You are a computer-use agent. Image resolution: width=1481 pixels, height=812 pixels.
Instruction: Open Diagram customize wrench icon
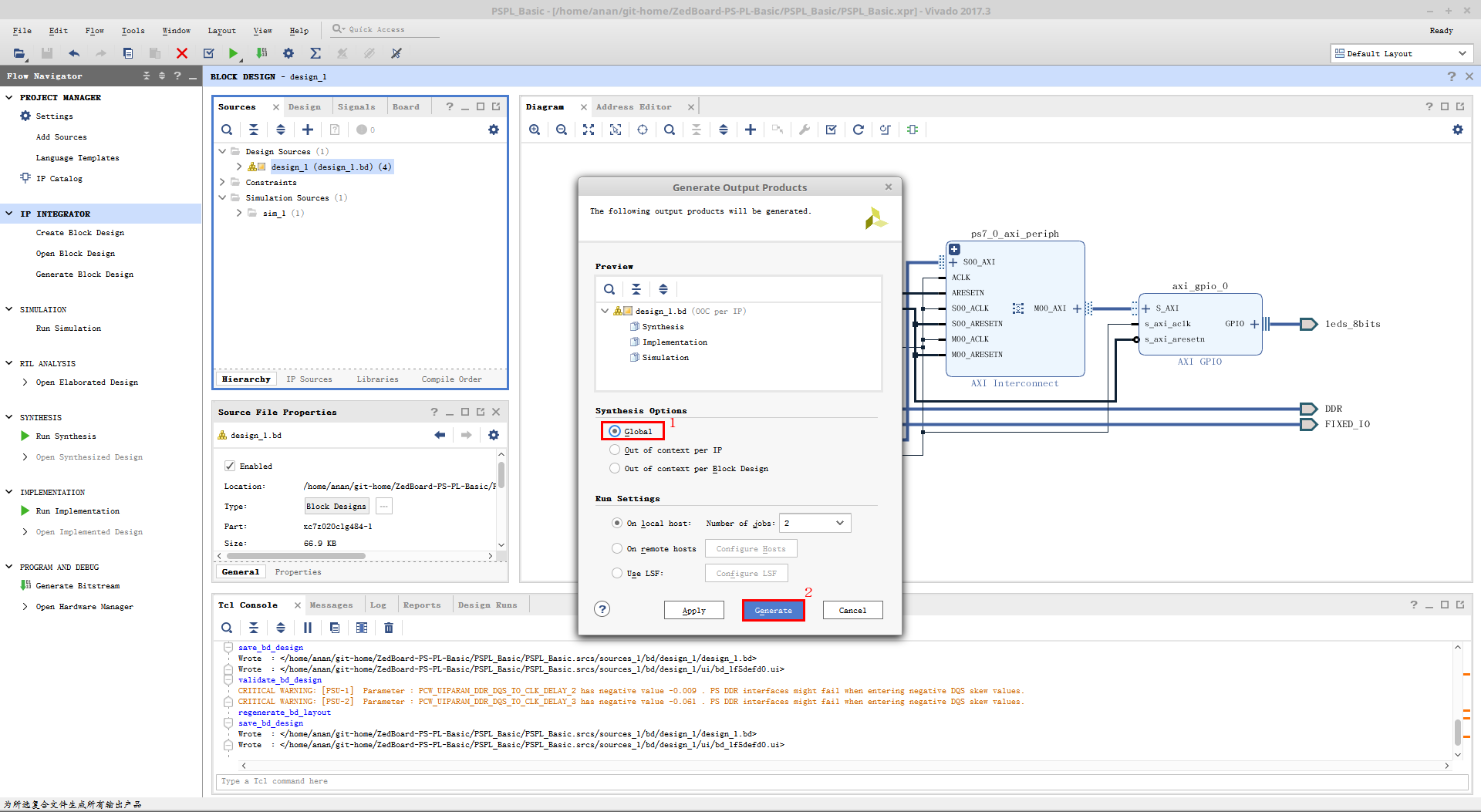coord(805,130)
